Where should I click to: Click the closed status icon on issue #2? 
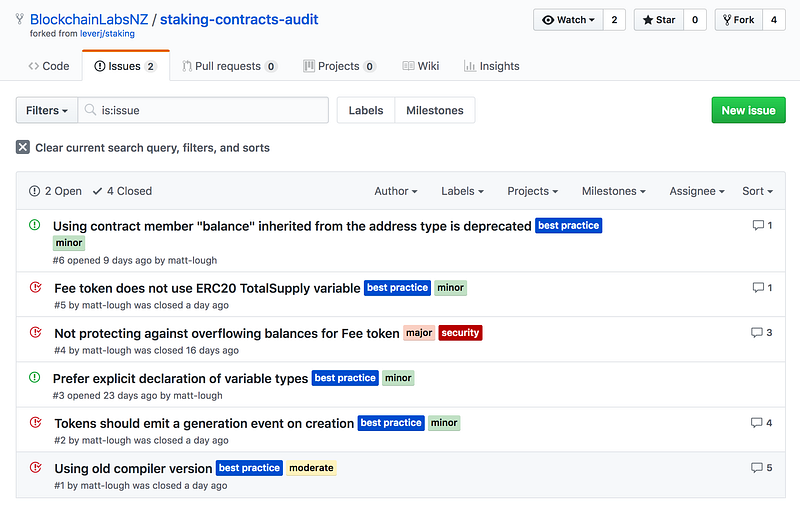(36, 422)
